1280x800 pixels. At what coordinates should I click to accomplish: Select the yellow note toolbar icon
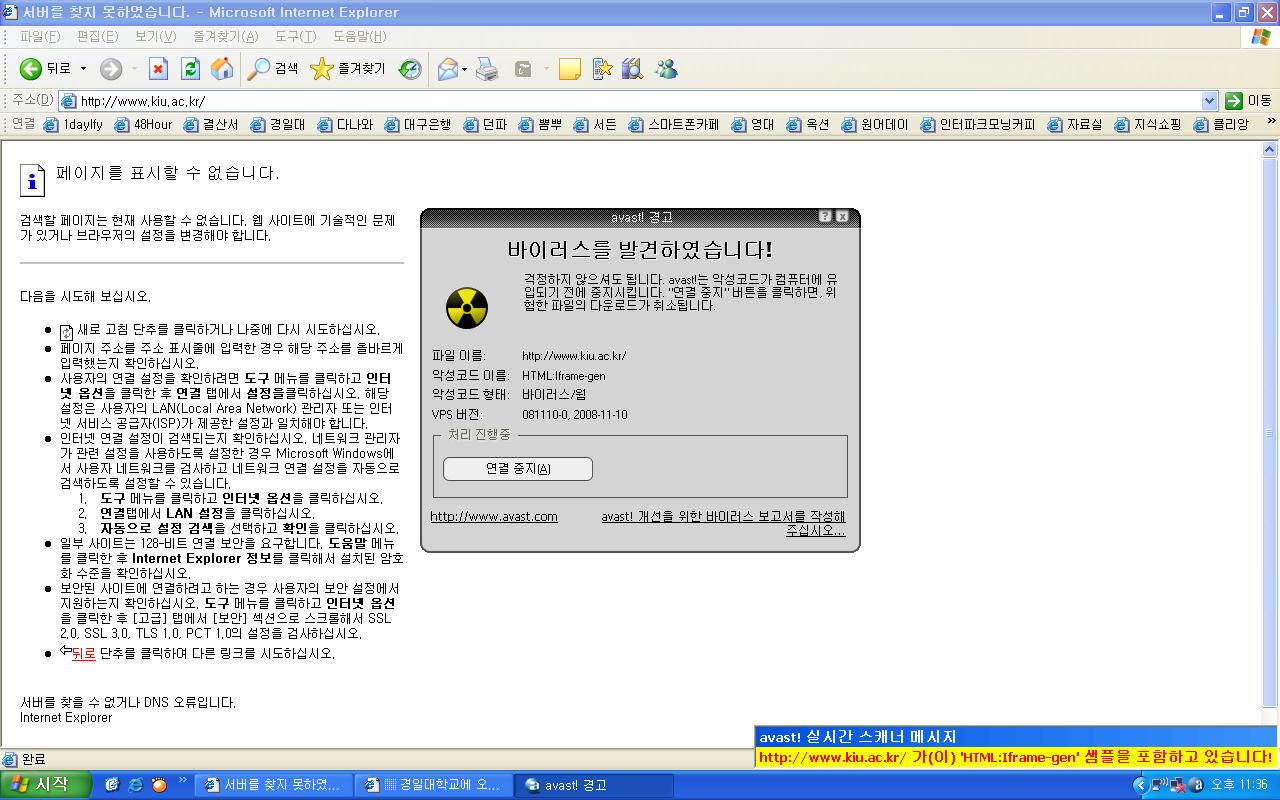[569, 69]
